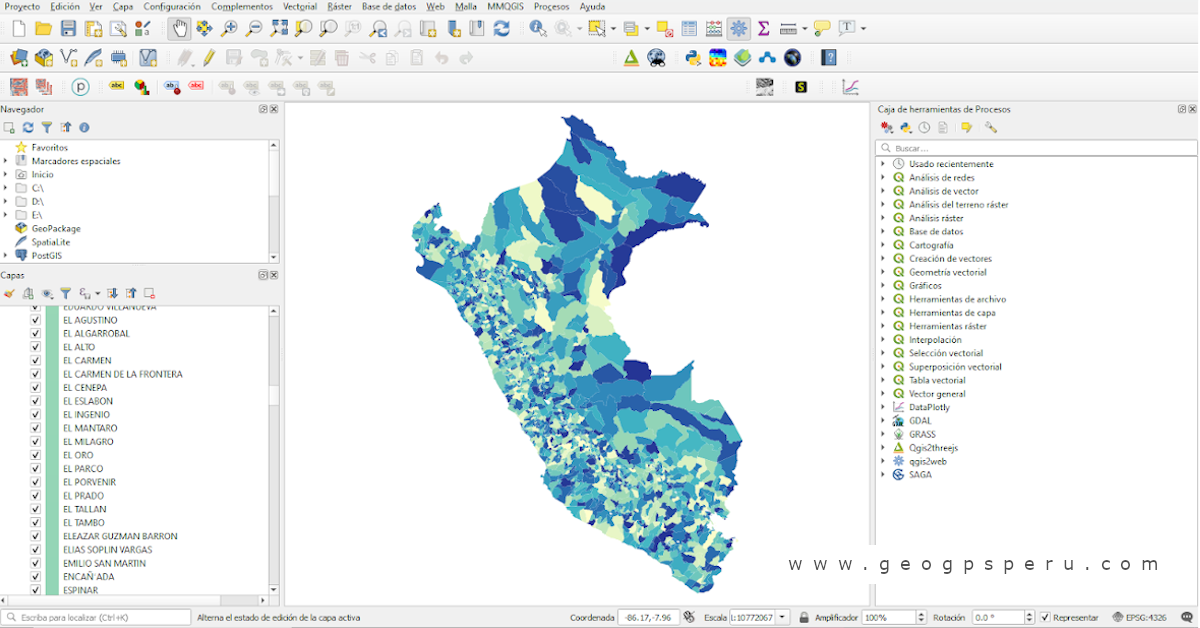Open the Escala scale dropdown
The height and width of the screenshot is (628, 1200).
[782, 617]
